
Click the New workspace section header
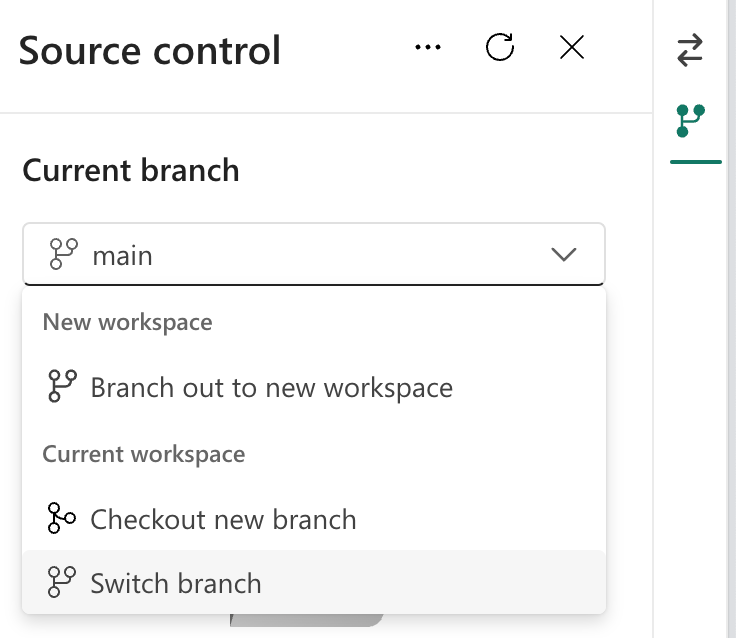coord(127,322)
